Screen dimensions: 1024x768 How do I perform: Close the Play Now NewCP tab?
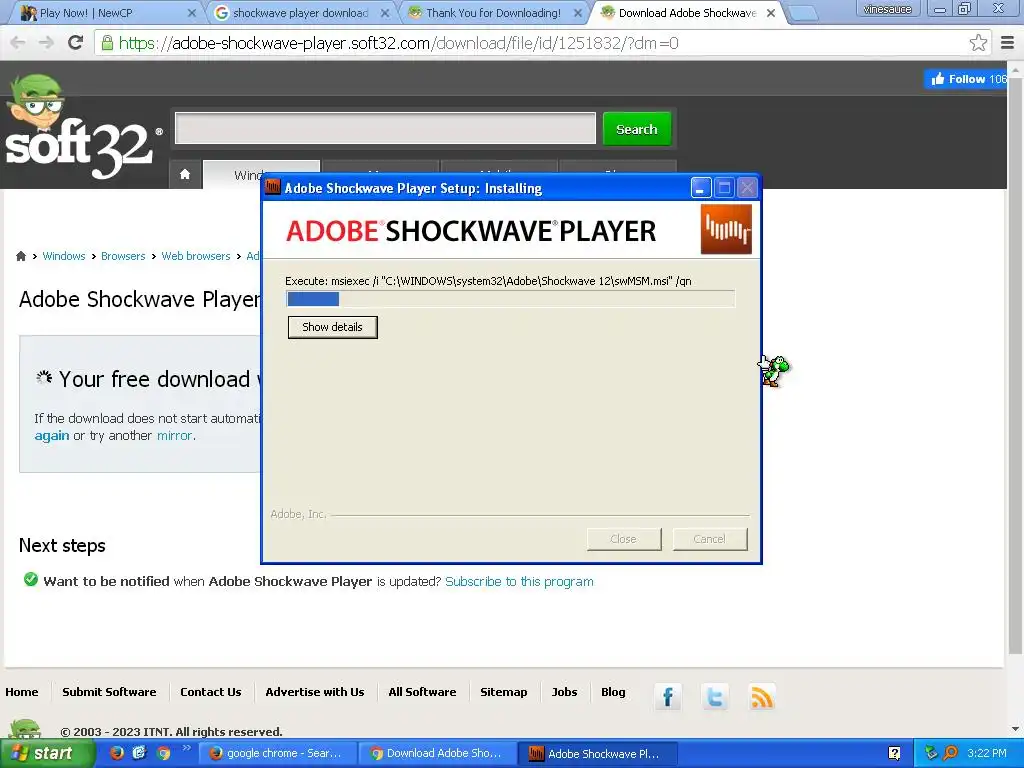pos(191,13)
